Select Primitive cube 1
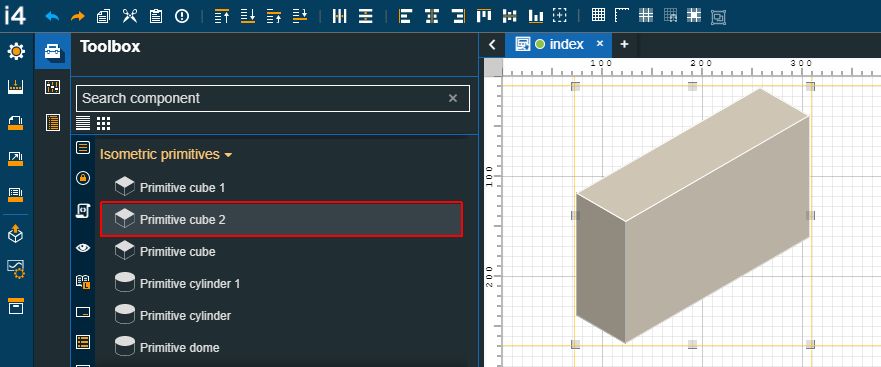Screen dimensions: 881x367 pyautogui.click(x=281, y=188)
